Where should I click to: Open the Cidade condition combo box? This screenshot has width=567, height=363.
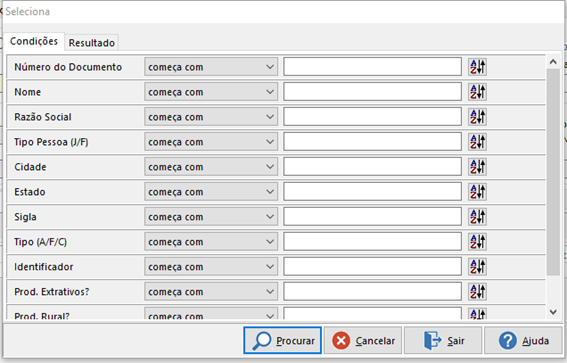click(x=211, y=167)
